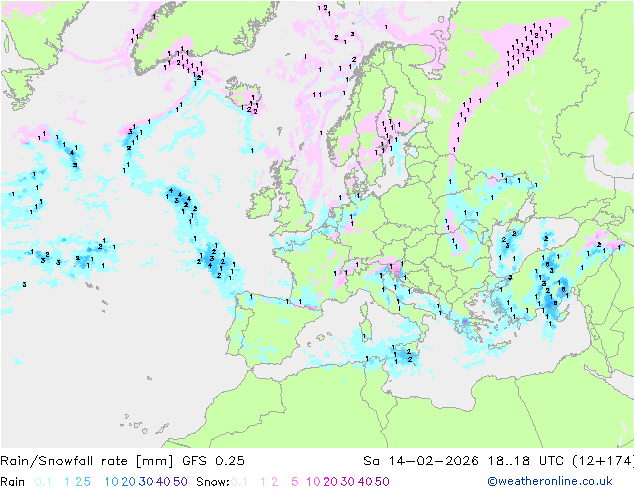Select the Rain legend value 10
This screenshot has width=634, height=490.
[112, 482]
